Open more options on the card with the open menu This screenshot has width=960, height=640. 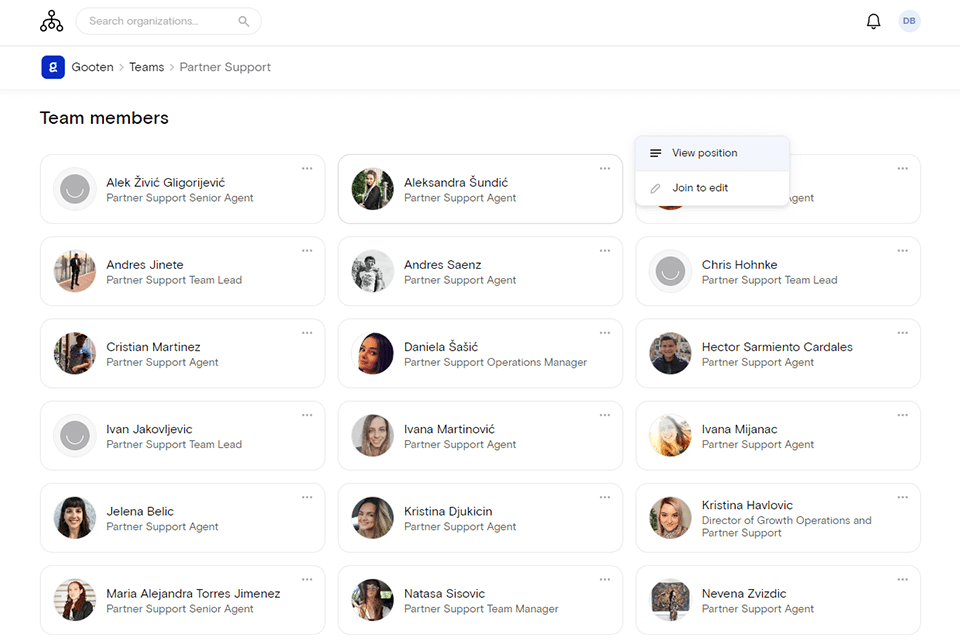(902, 168)
